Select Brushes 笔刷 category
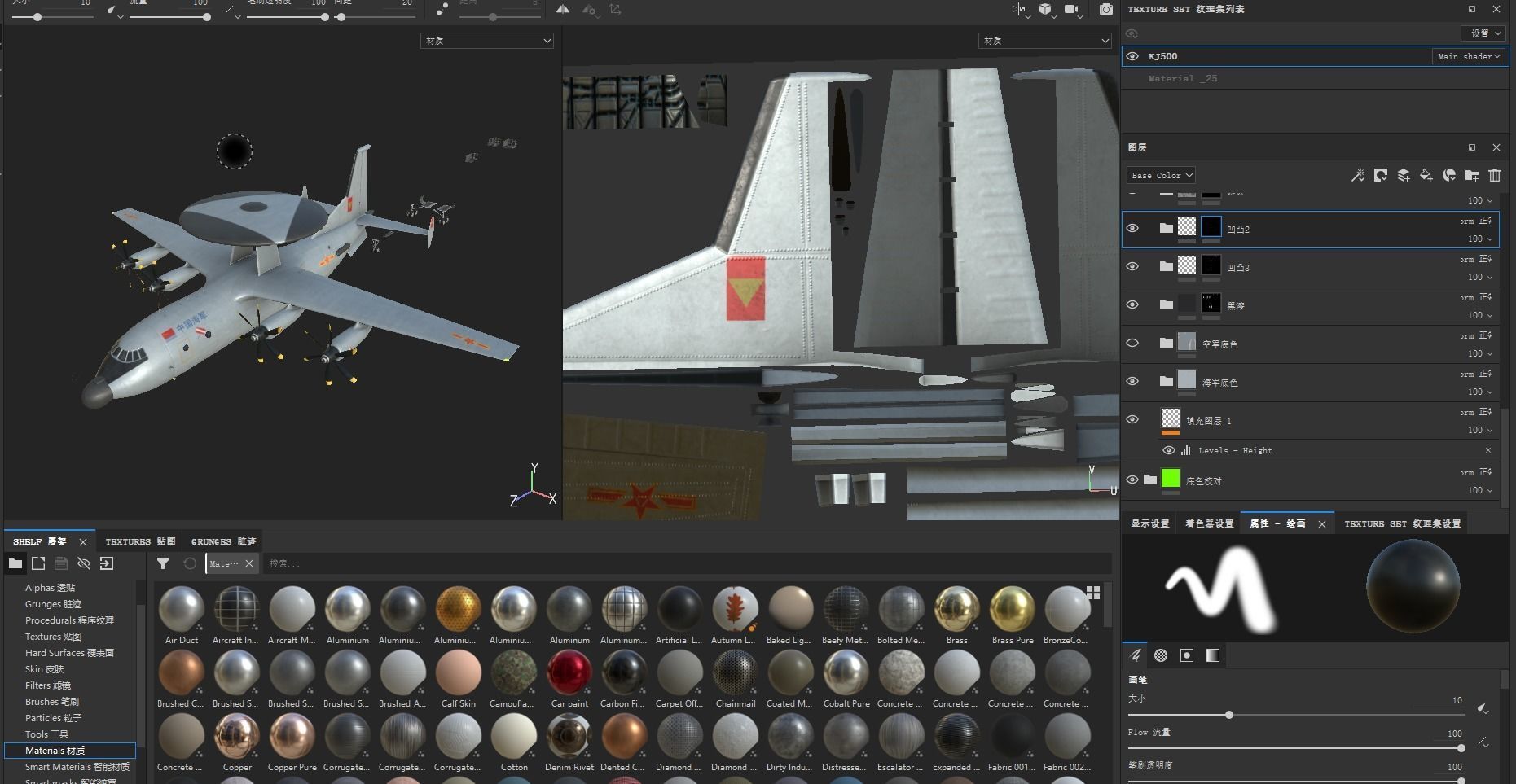 52,702
